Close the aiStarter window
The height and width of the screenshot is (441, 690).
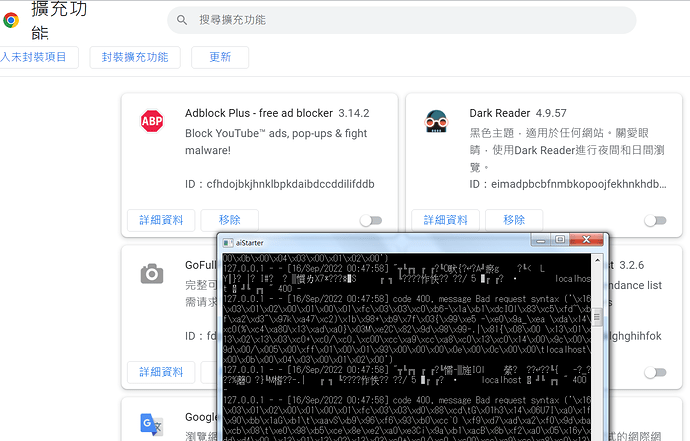click(x=587, y=239)
